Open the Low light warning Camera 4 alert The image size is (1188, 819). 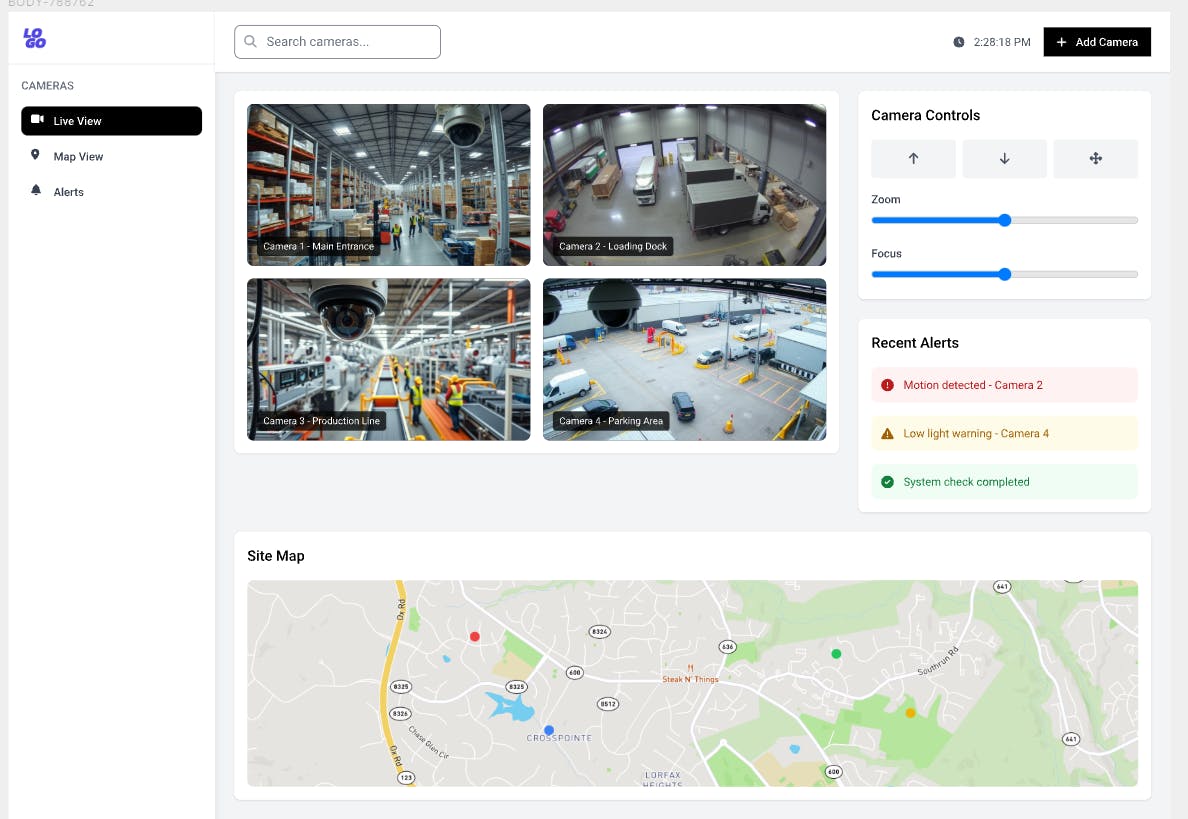(1004, 433)
